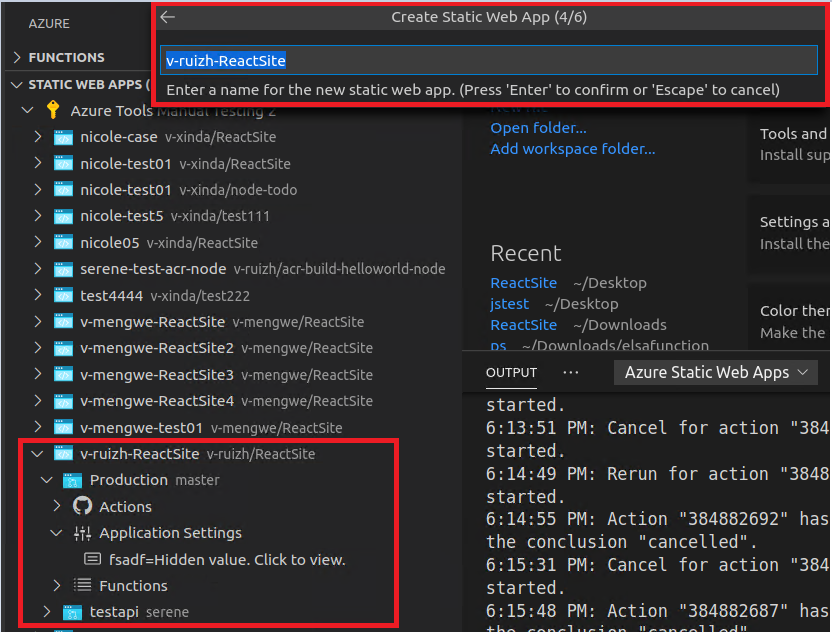Switch to the OUTPUT tab
The width and height of the screenshot is (832, 632).
511,372
